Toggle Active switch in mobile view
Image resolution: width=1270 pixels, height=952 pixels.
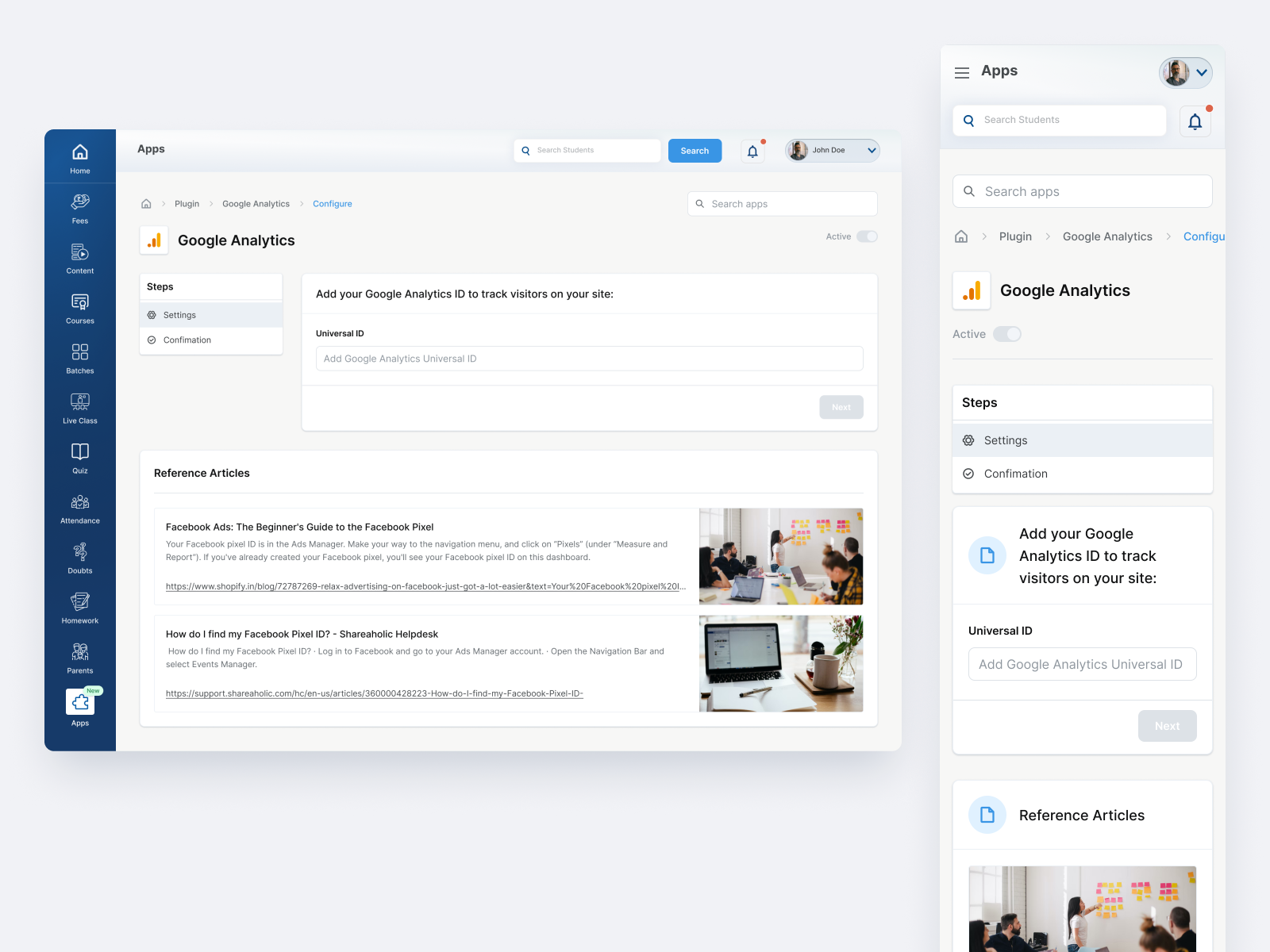tap(1007, 334)
